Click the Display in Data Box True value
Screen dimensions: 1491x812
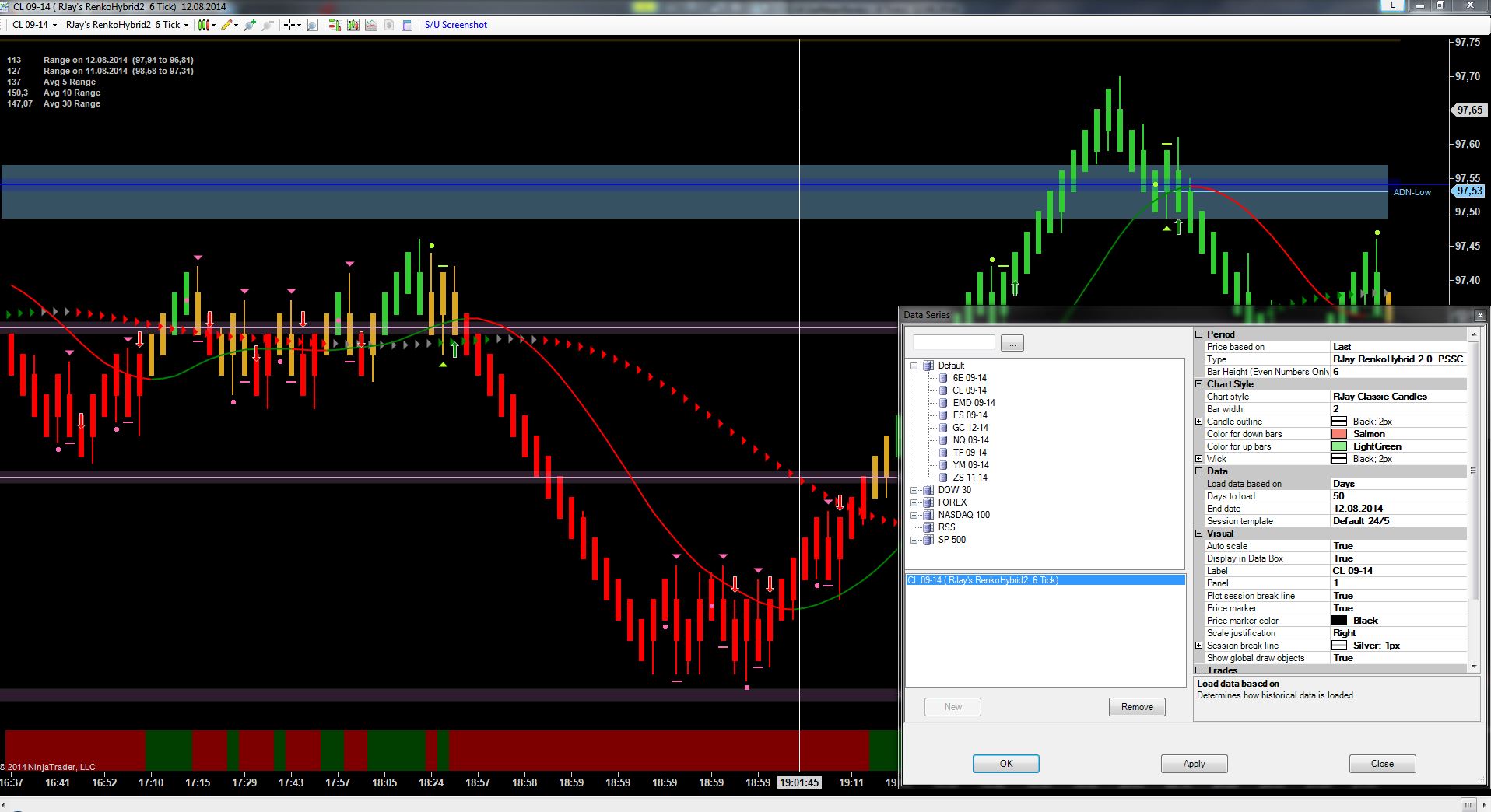pyautogui.click(x=1398, y=558)
